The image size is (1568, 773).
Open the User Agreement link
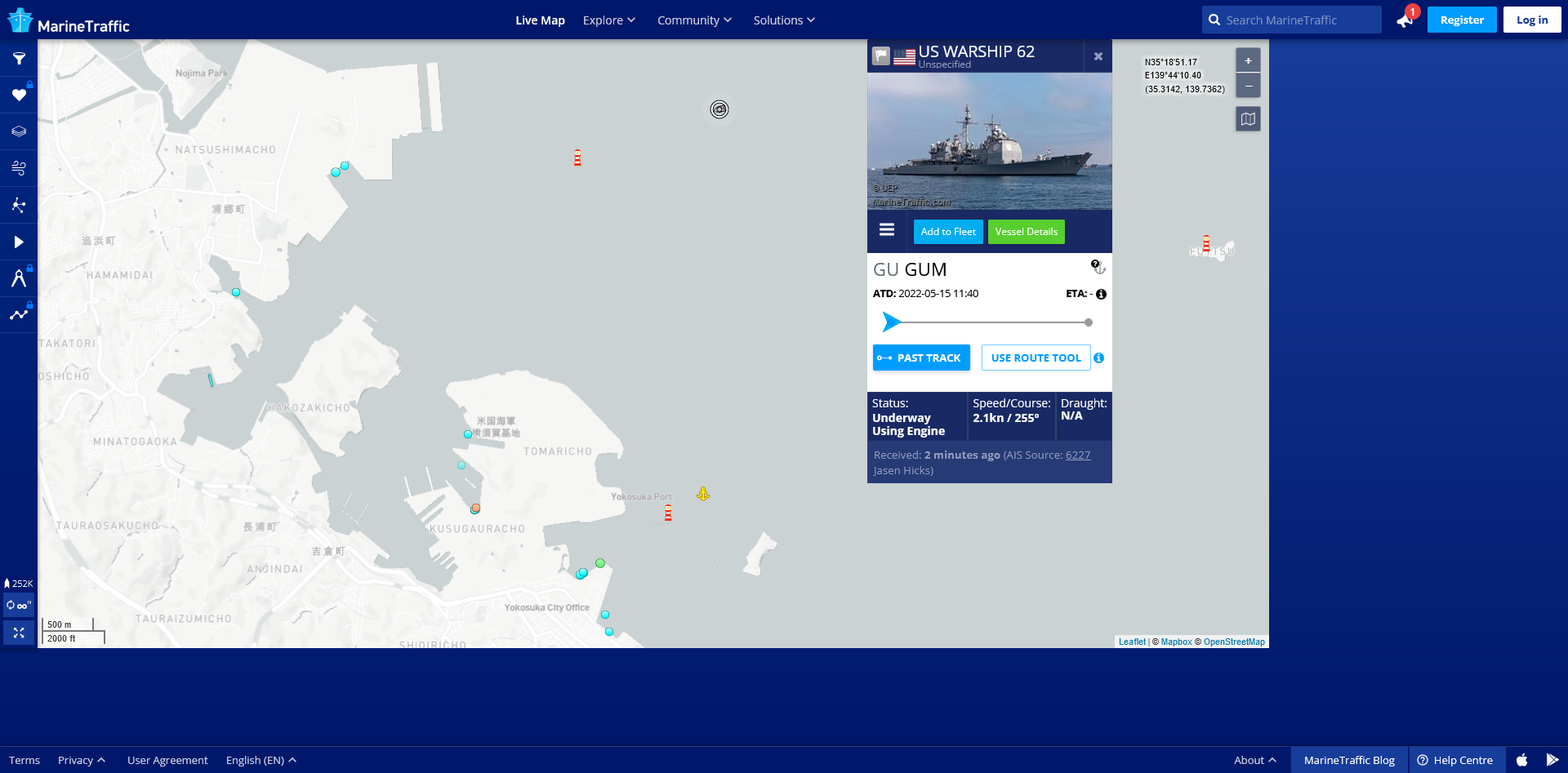click(x=167, y=760)
